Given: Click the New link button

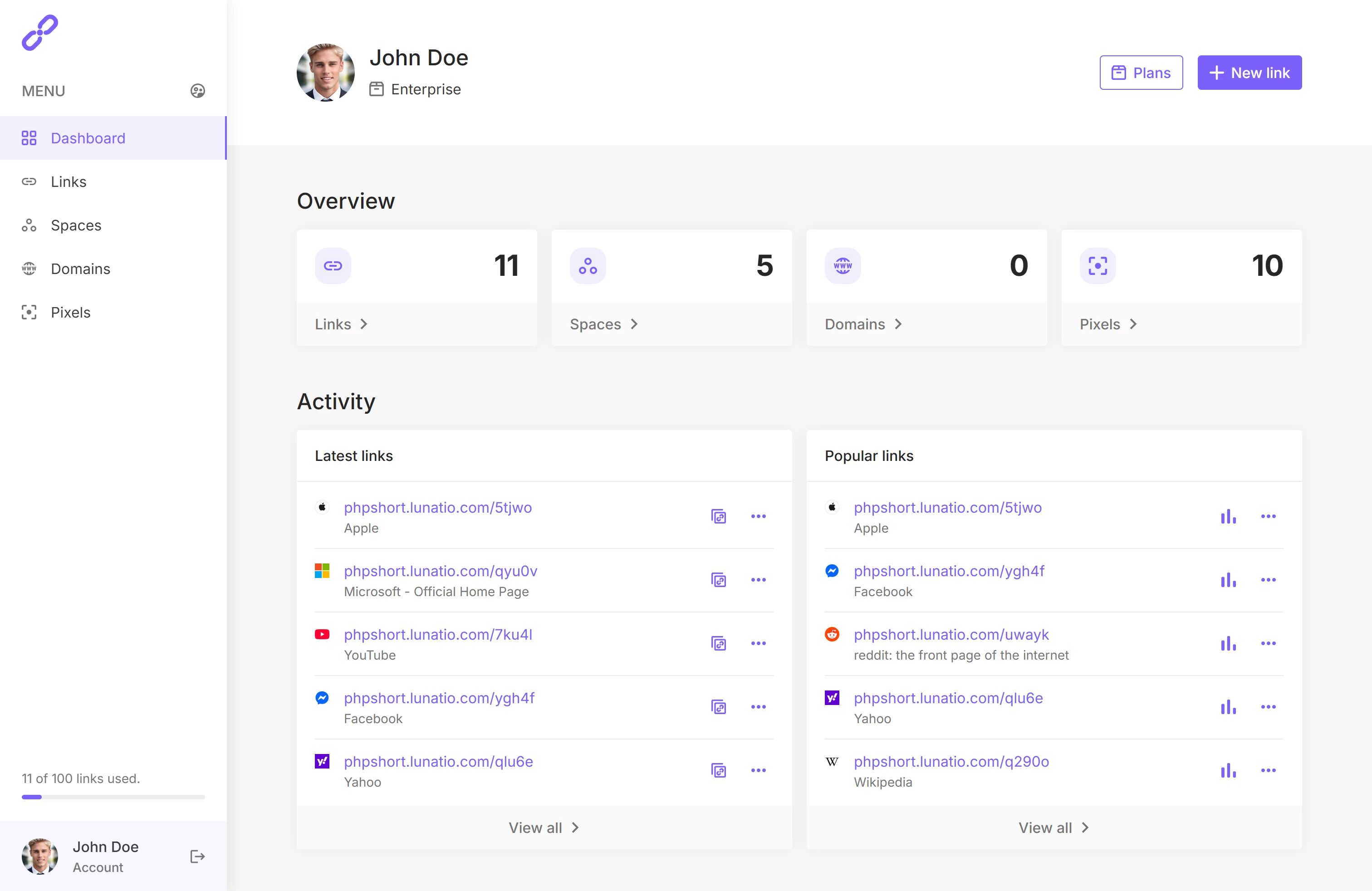Looking at the screenshot, I should point(1249,73).
